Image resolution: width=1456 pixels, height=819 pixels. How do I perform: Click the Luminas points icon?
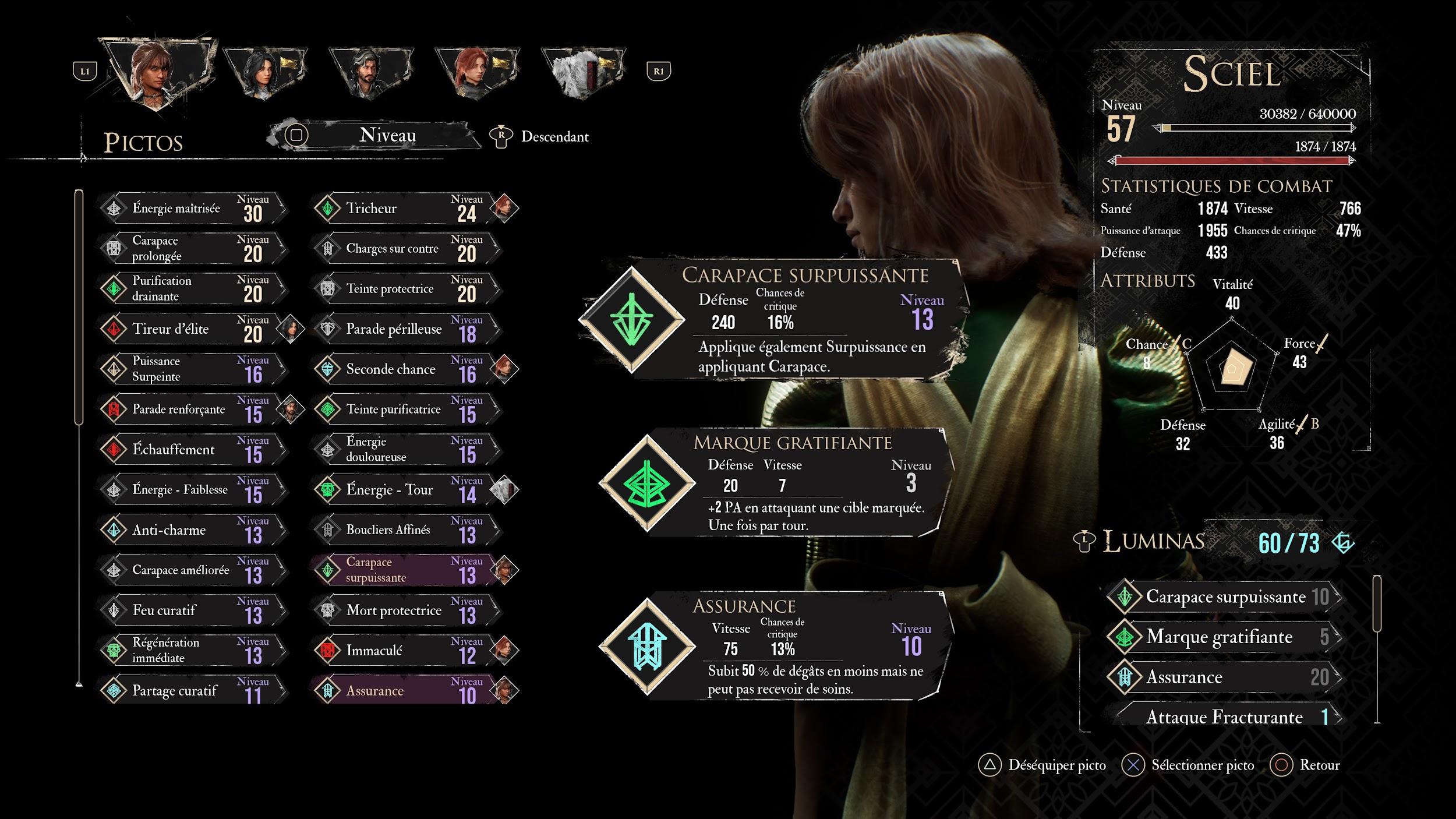click(x=1343, y=543)
